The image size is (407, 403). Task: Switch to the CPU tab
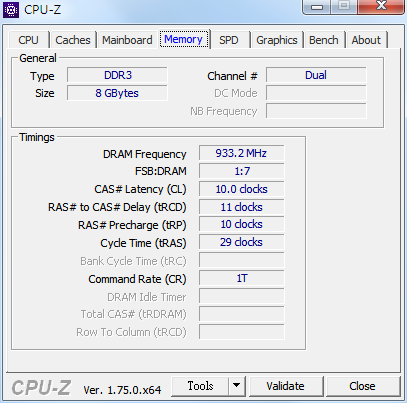[x=28, y=40]
